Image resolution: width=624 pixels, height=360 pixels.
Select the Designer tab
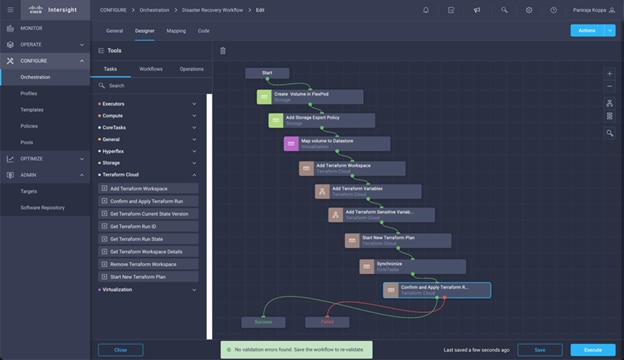[x=144, y=31]
